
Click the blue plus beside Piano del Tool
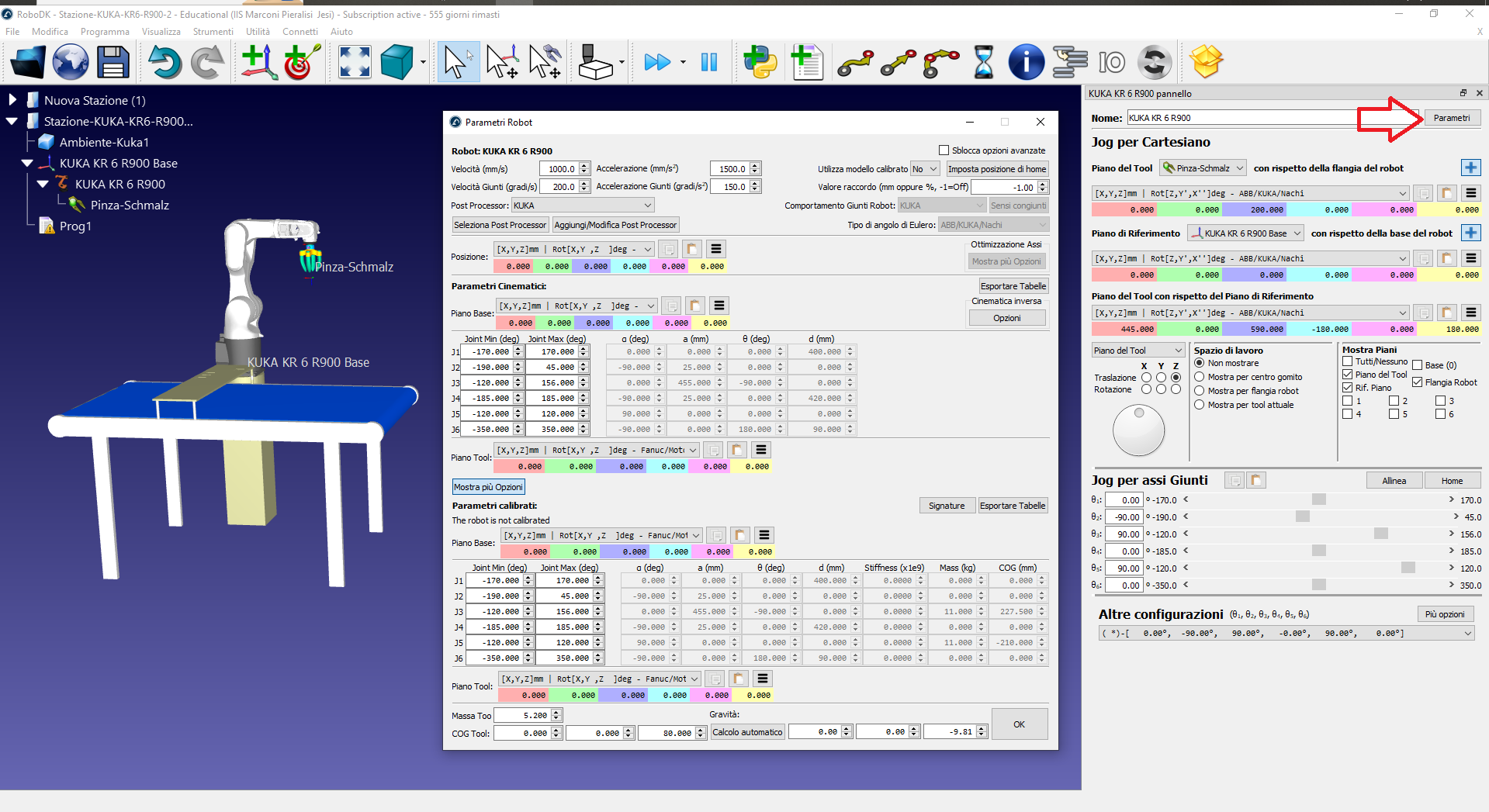(x=1470, y=168)
